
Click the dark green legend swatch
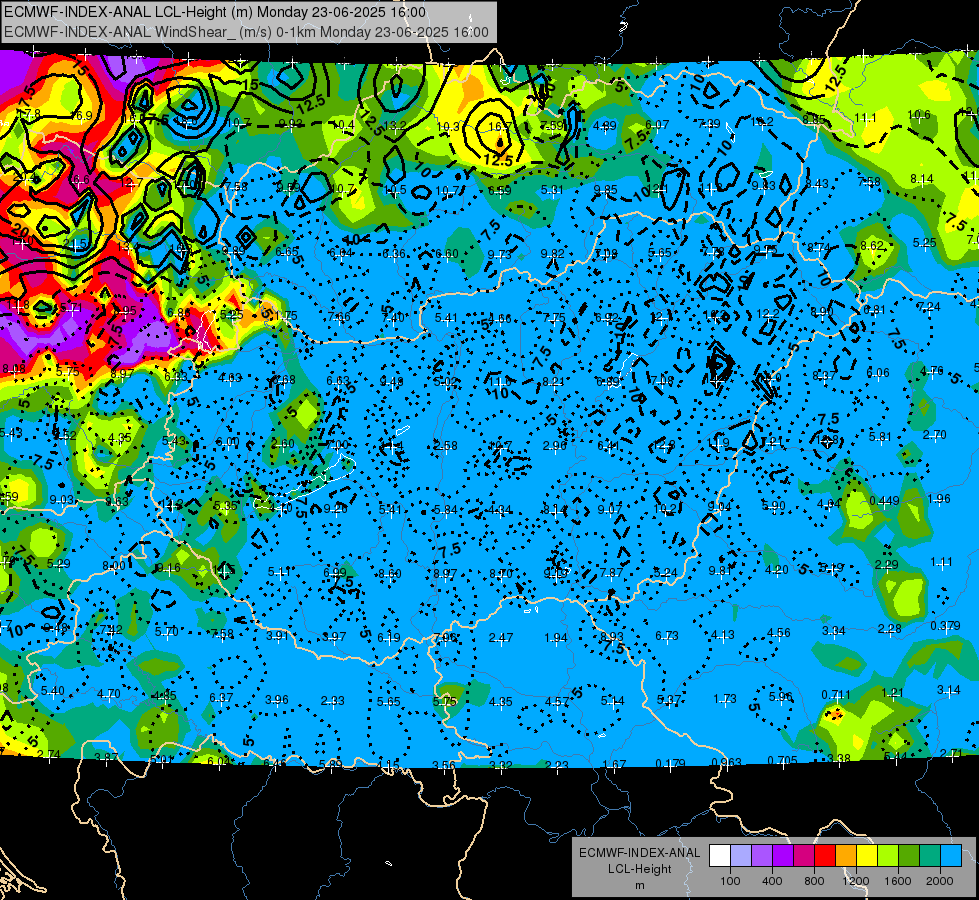coord(908,856)
